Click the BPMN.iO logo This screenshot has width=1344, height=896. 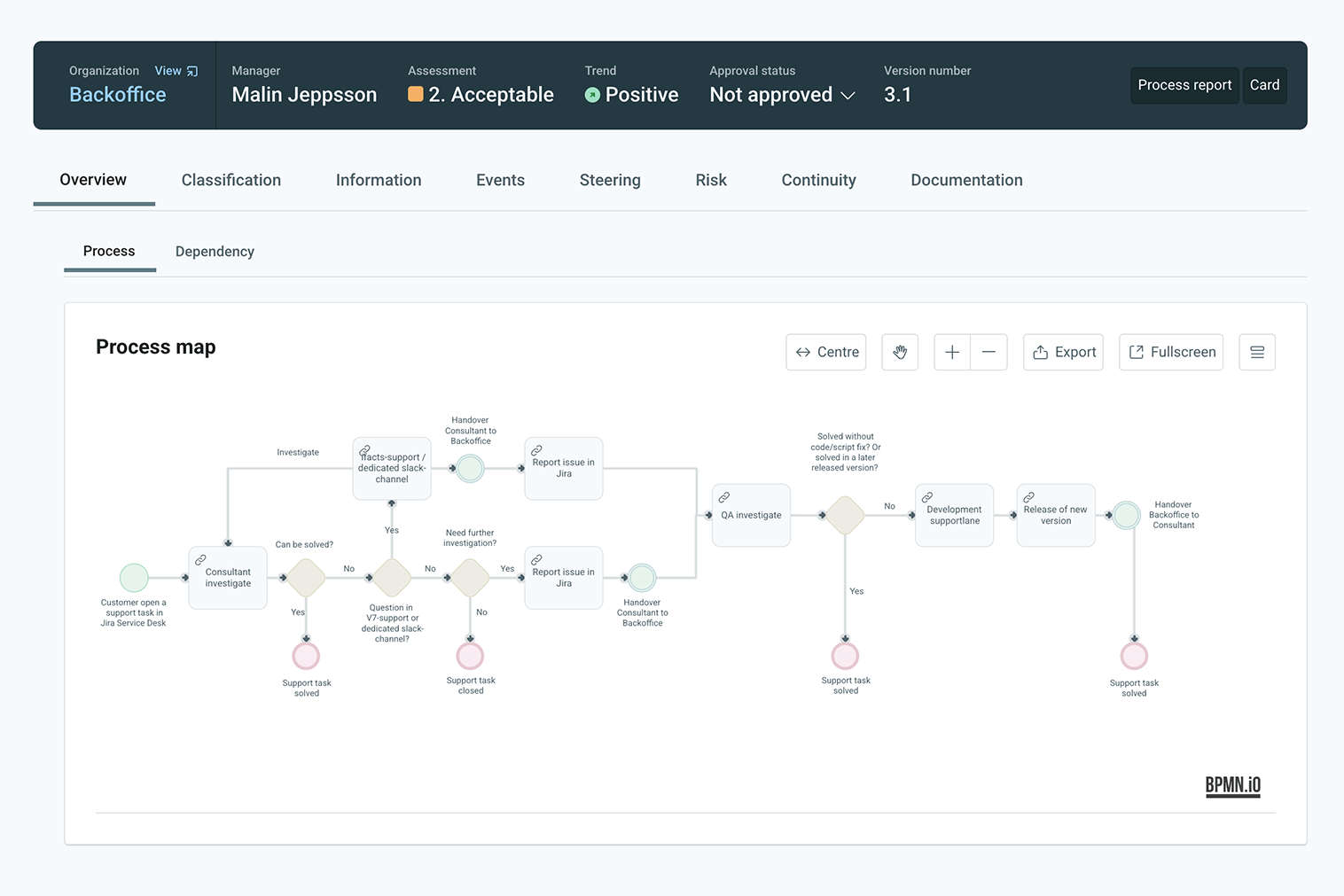tap(1232, 785)
